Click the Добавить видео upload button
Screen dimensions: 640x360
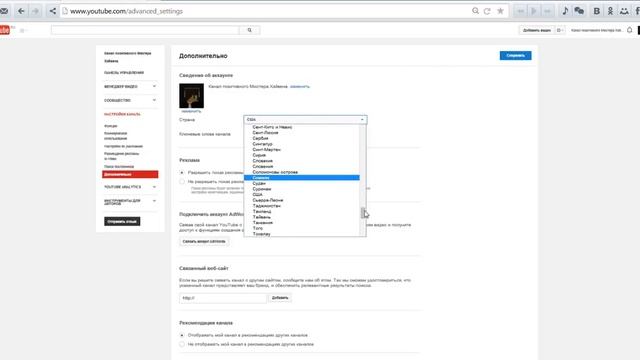point(536,30)
